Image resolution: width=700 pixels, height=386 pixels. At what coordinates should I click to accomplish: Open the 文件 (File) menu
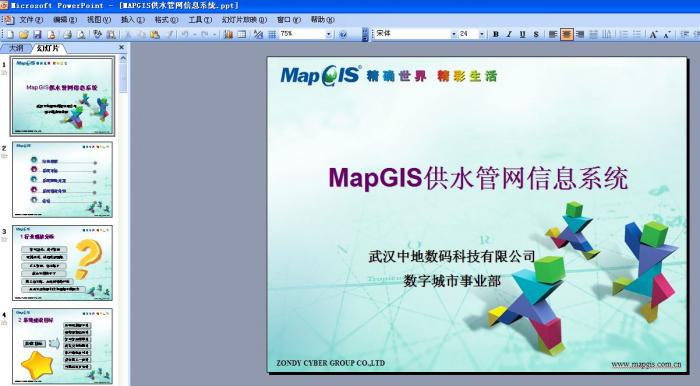(31, 20)
